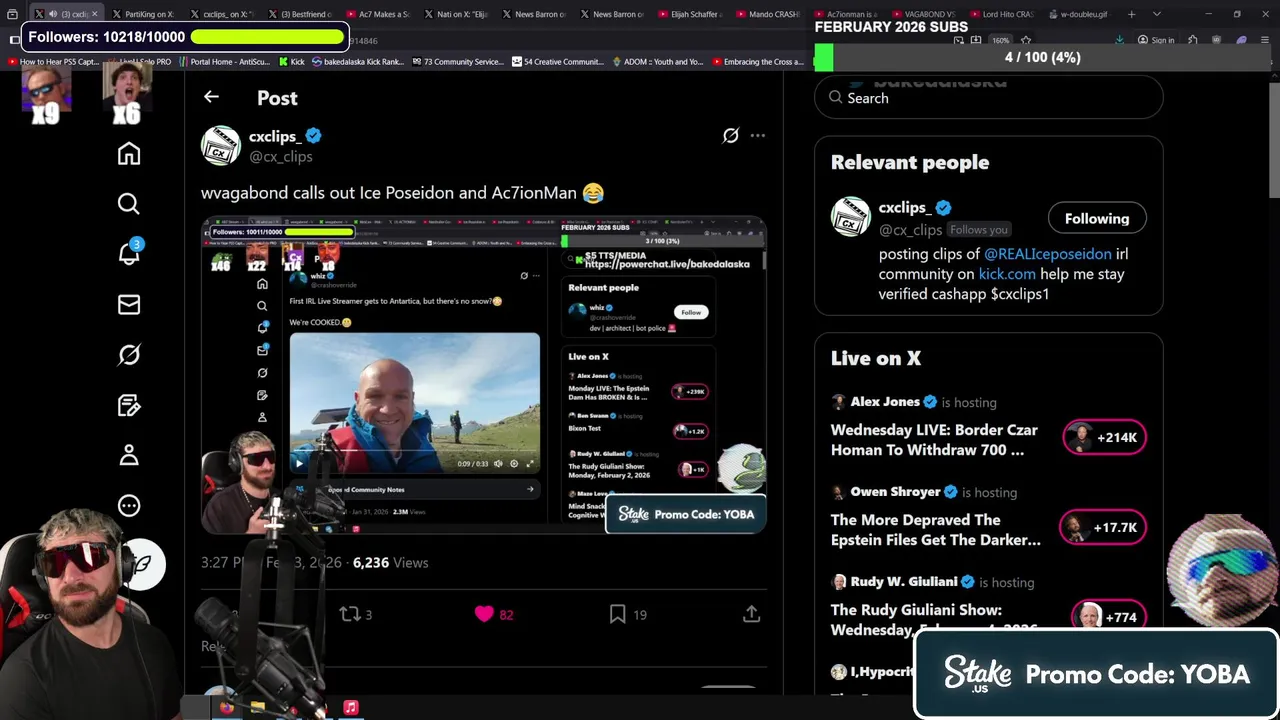Screen dimensions: 1280x720
Task: Open the Messages envelope icon
Action: pyautogui.click(x=129, y=305)
